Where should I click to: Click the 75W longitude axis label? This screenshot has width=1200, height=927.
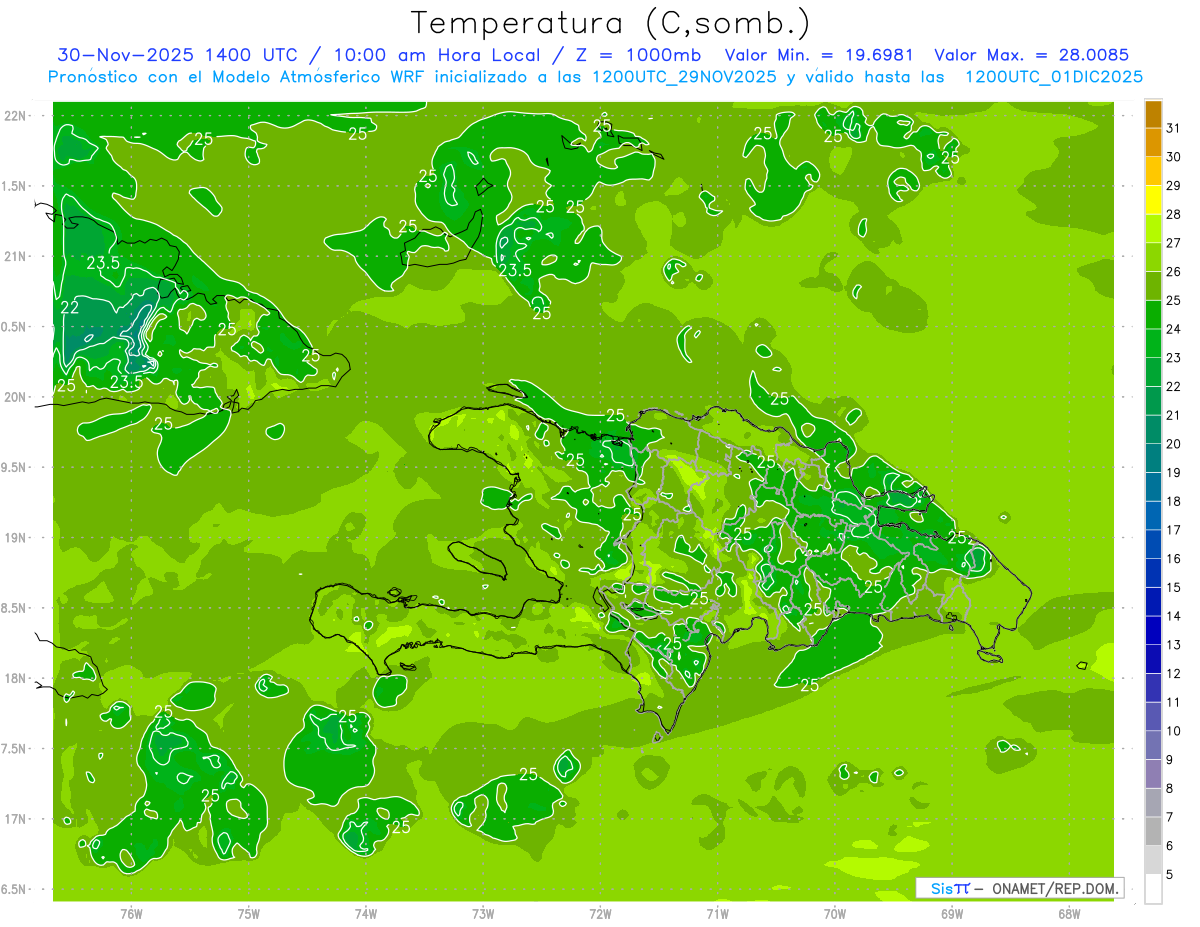click(249, 914)
